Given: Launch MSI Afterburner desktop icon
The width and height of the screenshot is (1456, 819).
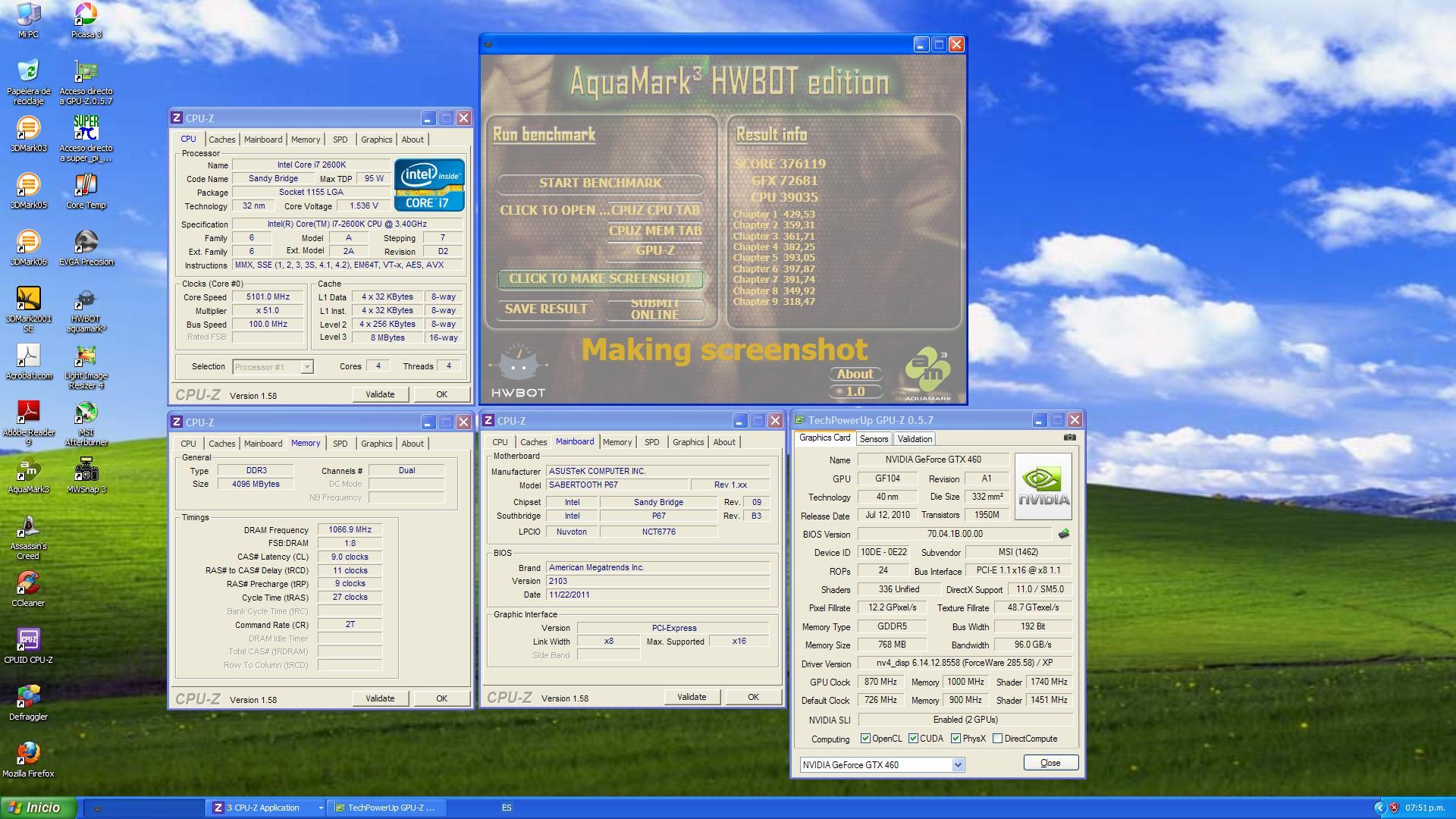Looking at the screenshot, I should tap(86, 423).
